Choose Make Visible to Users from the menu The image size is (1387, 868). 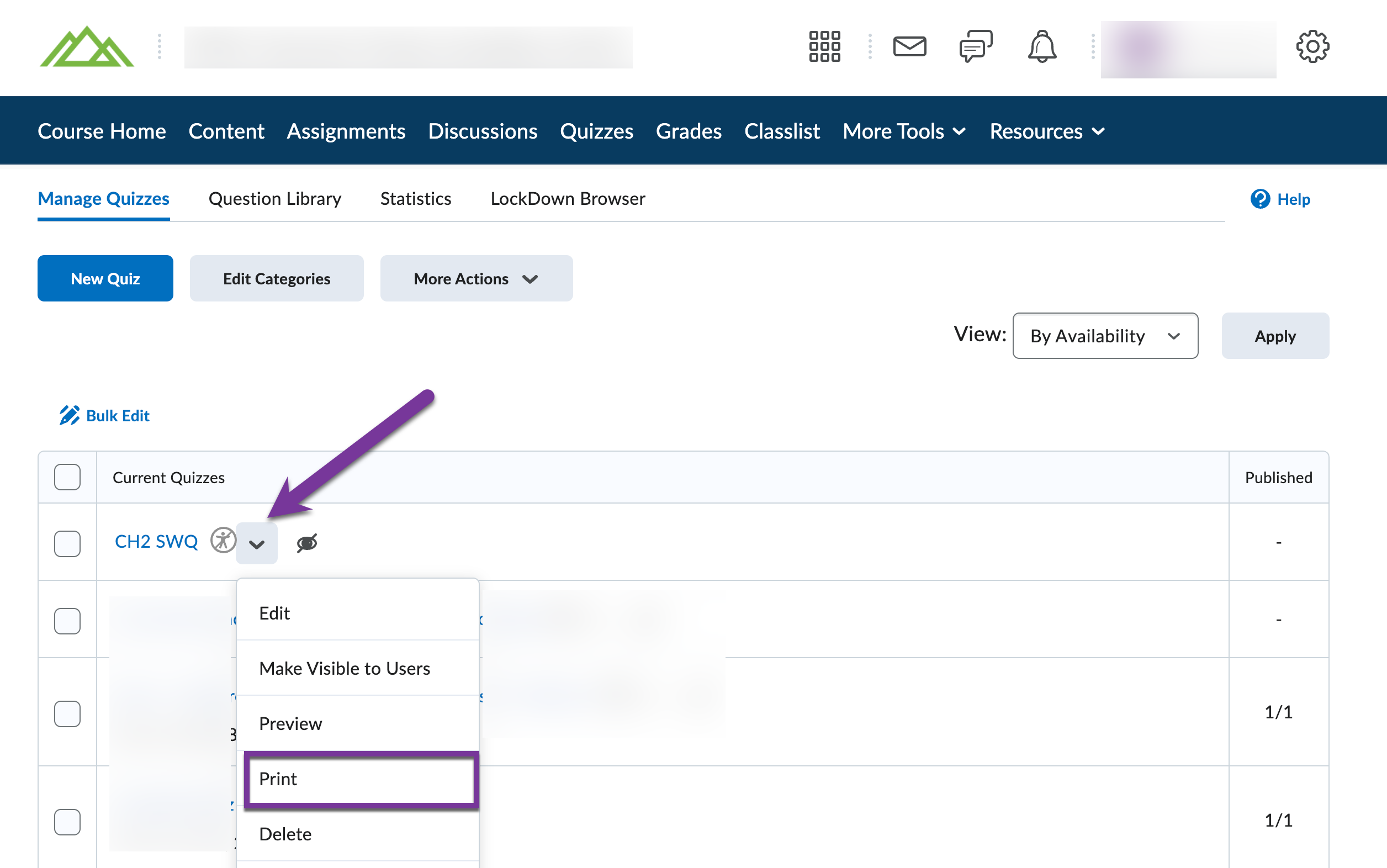tap(345, 668)
